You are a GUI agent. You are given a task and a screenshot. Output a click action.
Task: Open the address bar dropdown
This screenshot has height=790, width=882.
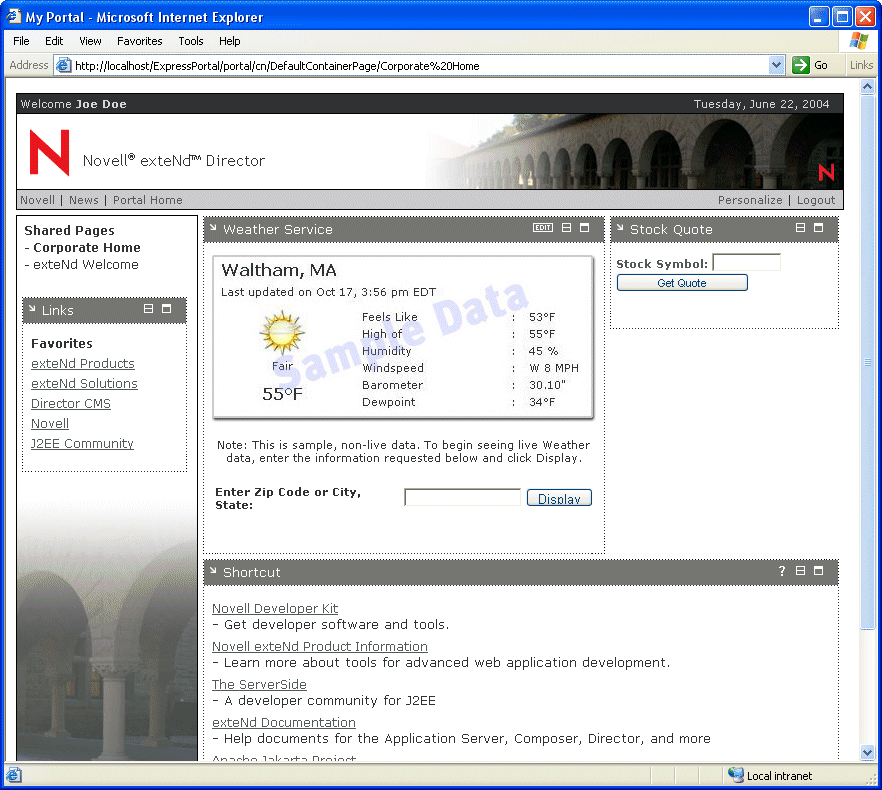coord(776,65)
